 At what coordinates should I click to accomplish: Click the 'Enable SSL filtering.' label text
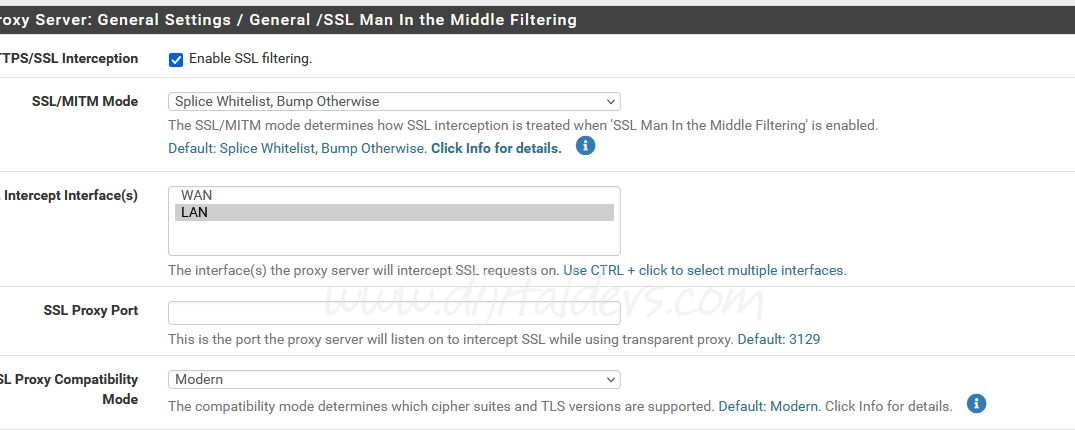coord(250,59)
